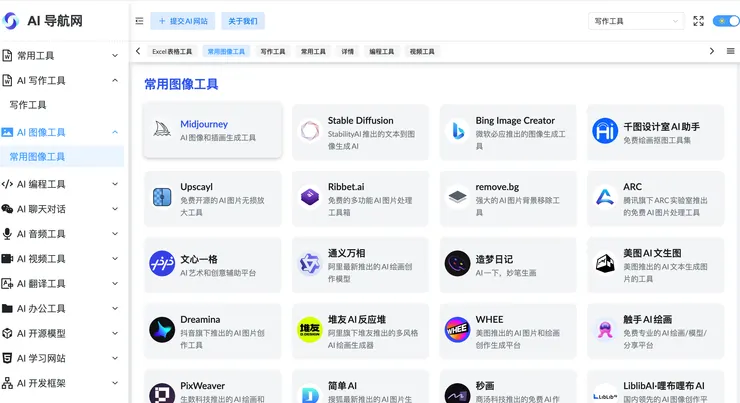Open the 触手AI绘画 title link
This screenshot has height=403, width=740.
click(x=648, y=319)
